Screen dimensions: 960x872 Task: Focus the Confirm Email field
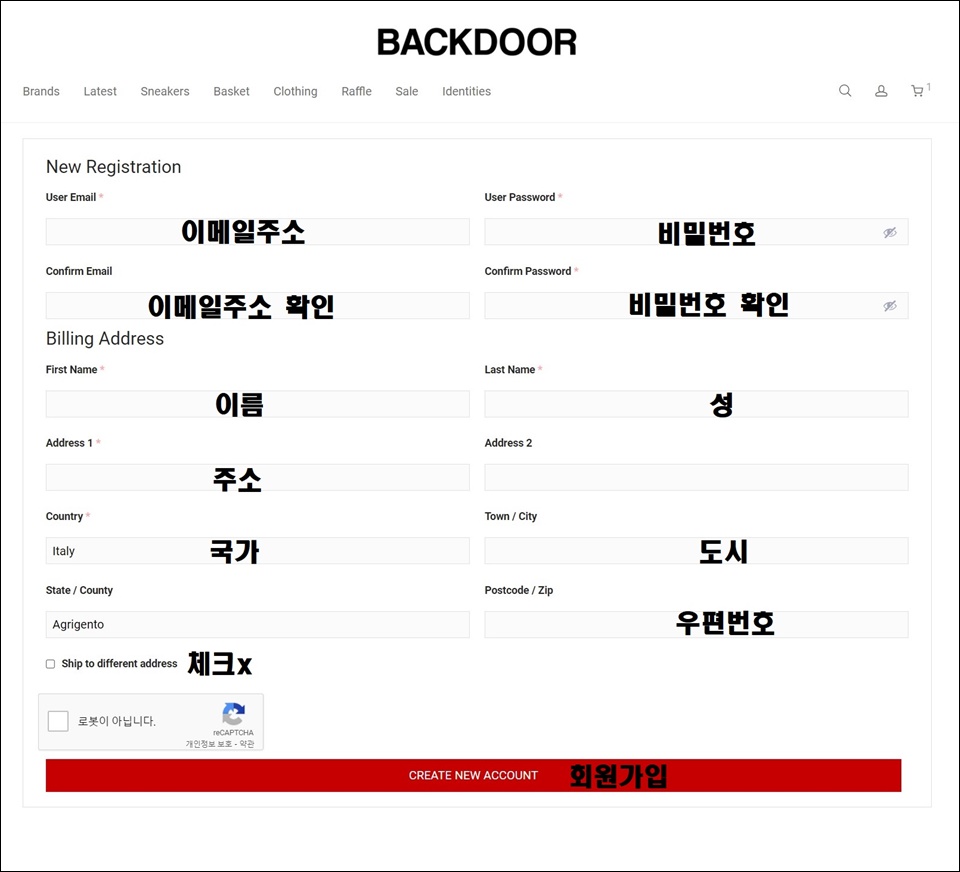tap(258, 306)
